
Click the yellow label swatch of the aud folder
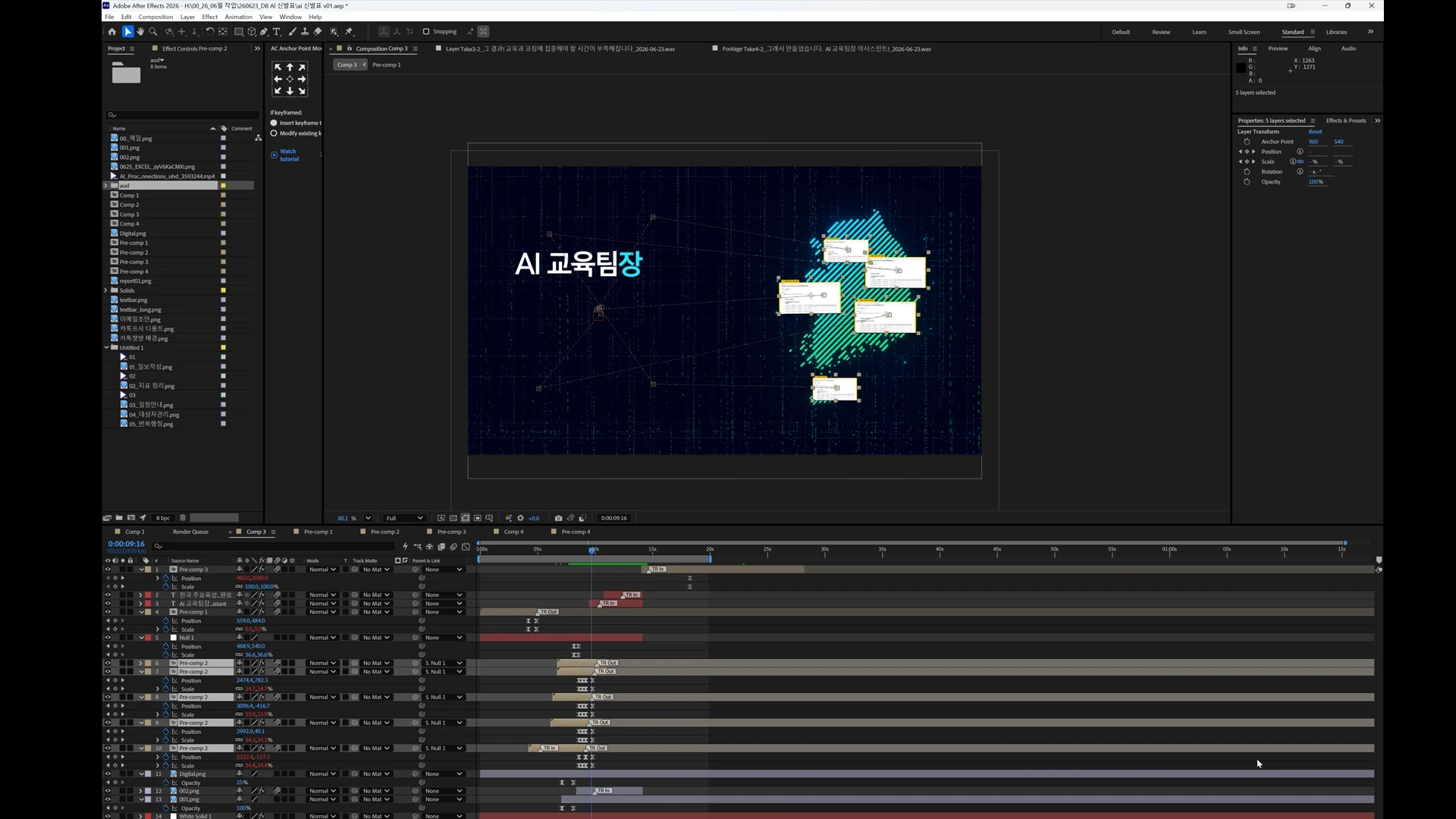point(223,186)
